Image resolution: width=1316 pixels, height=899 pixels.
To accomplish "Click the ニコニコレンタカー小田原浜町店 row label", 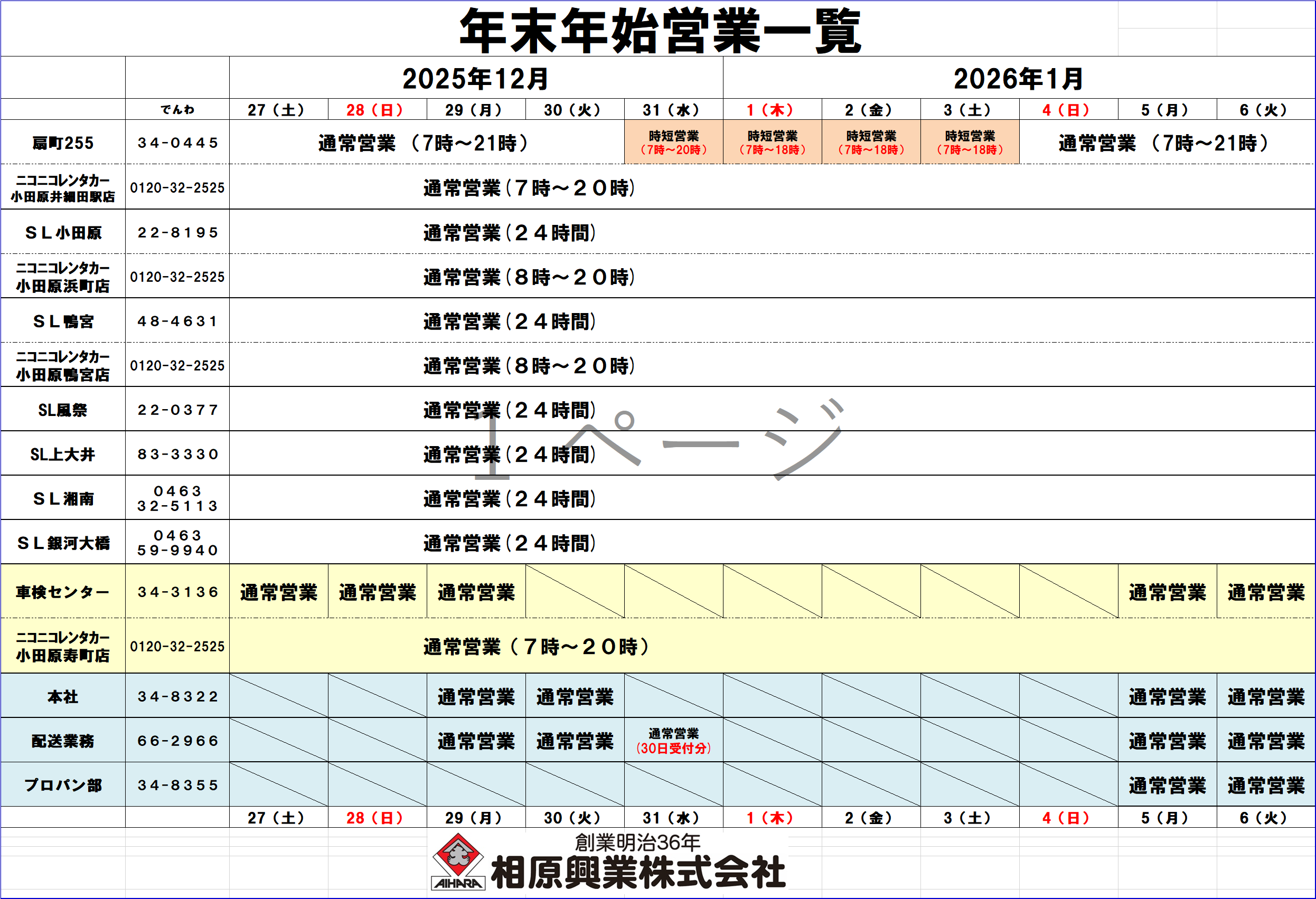I will (x=63, y=277).
